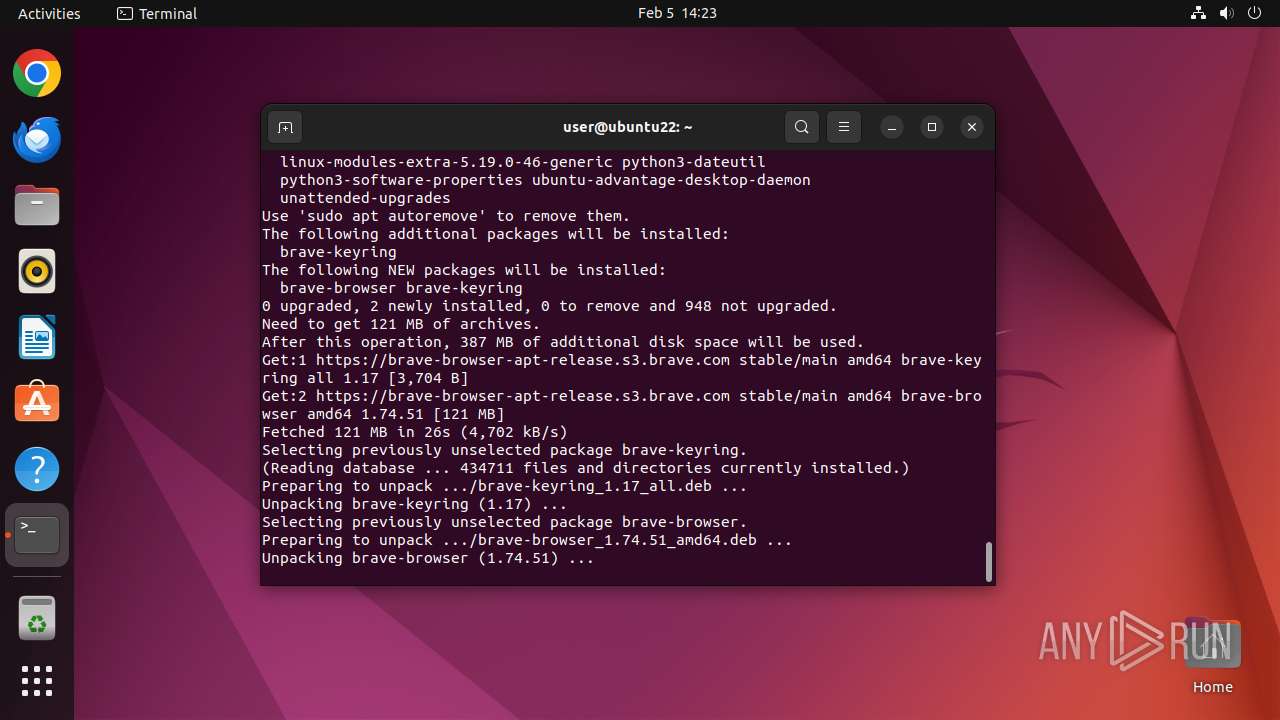Click 'Preparing to unpack .../brave-keyring_1.17_all.deb'
Viewport: 1280px width, 720px height.
(505, 486)
